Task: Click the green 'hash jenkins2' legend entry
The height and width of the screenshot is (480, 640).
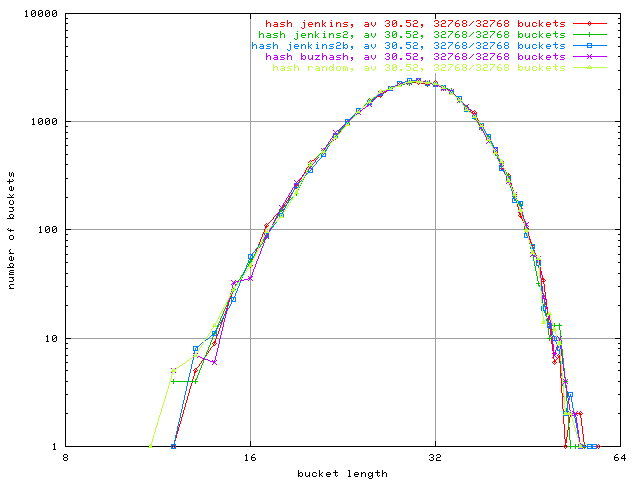Action: pos(412,35)
